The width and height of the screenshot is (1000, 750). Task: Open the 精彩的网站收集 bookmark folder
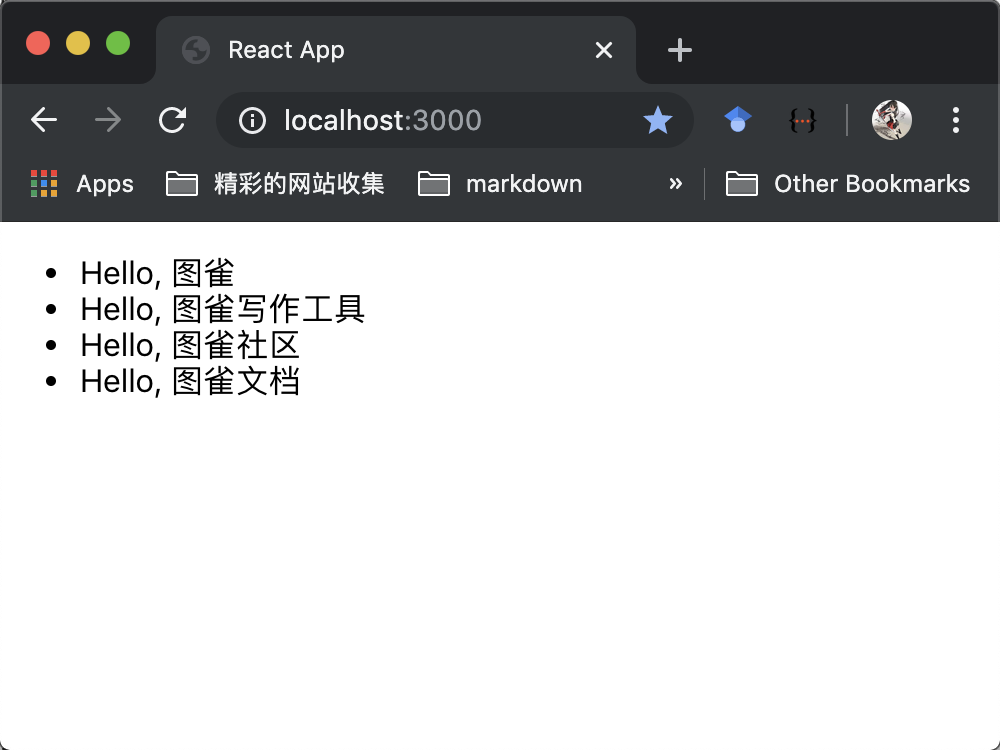[274, 183]
